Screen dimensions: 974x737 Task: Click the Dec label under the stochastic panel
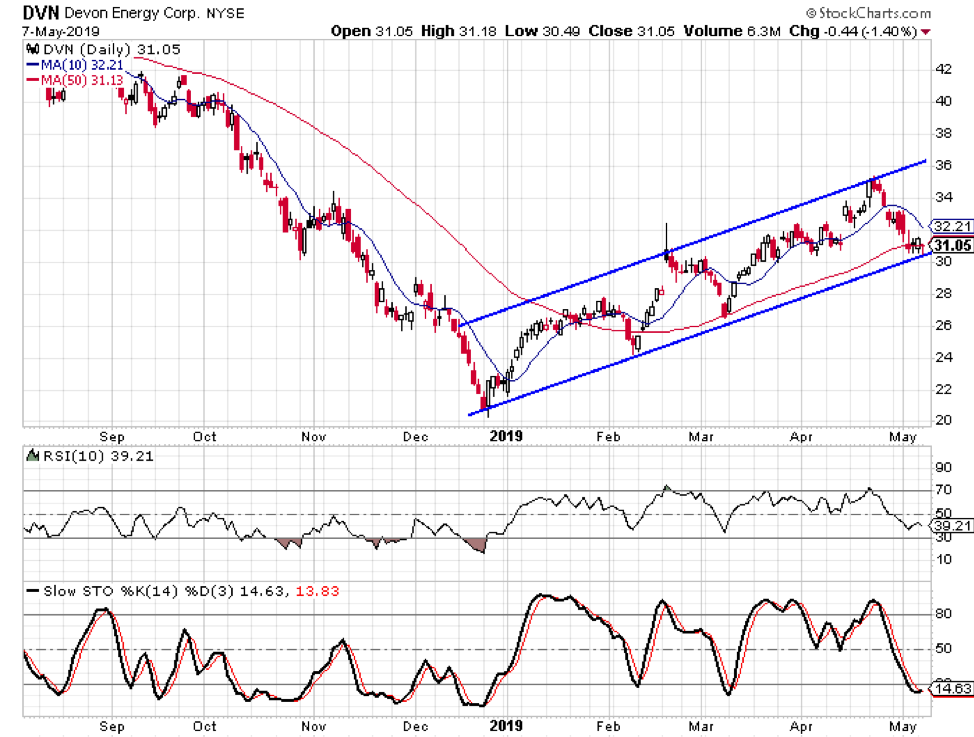click(416, 726)
